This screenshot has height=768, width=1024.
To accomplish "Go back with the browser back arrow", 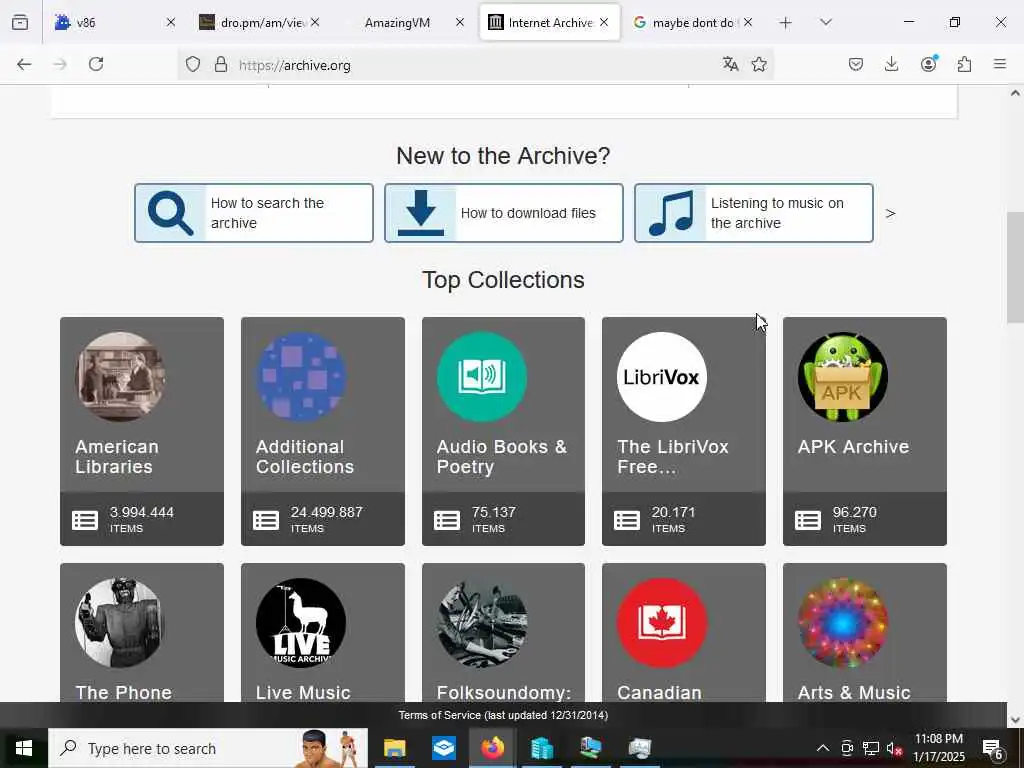I will [24, 64].
